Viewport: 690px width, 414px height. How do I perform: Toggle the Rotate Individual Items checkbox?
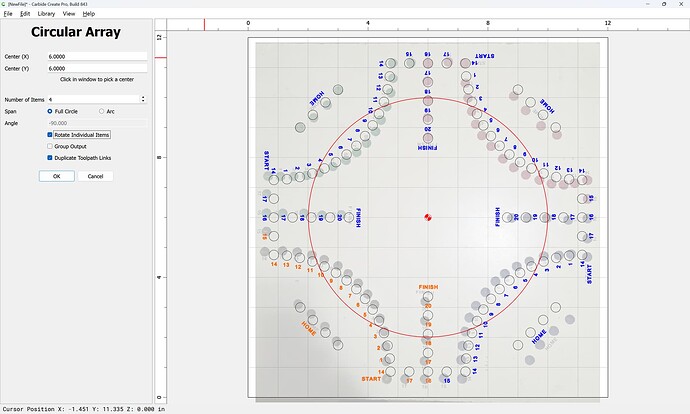click(50, 135)
